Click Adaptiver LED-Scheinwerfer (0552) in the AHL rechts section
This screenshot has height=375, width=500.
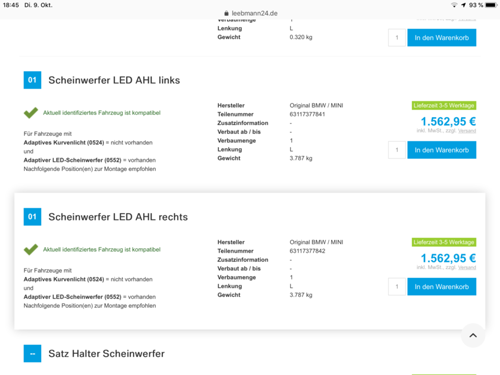click(72, 297)
